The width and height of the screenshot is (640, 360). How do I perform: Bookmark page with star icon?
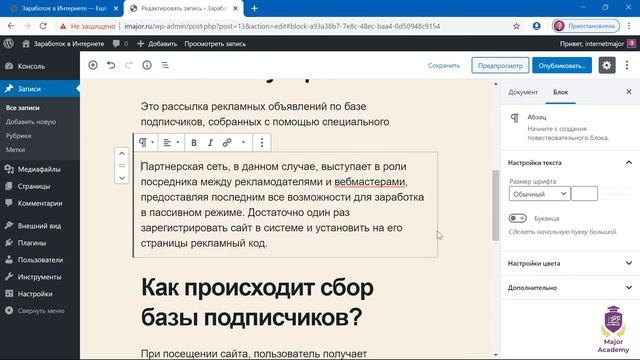[x=516, y=26]
